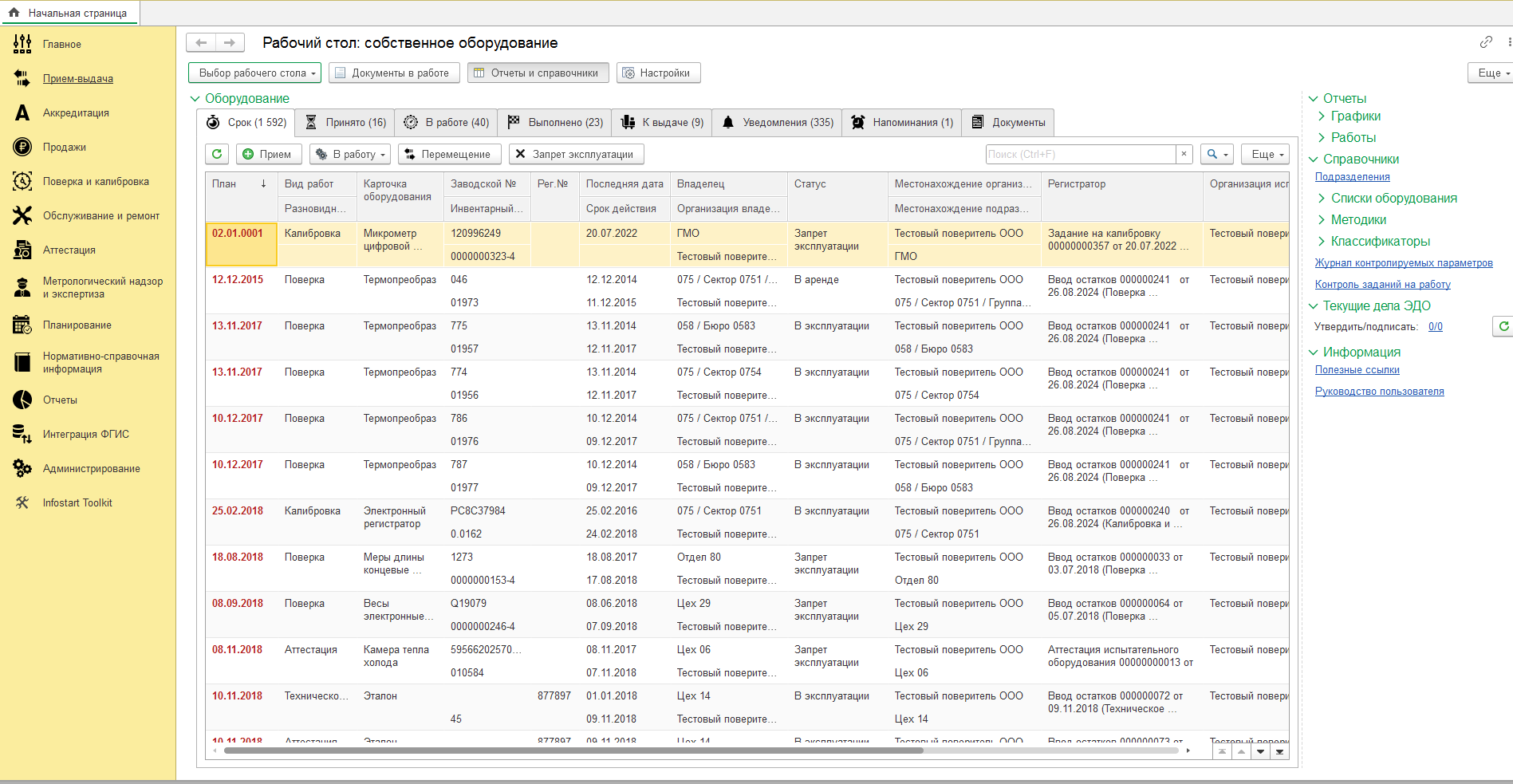
Task: Open the 'Руководство пользователя' link
Action: tap(1379, 392)
